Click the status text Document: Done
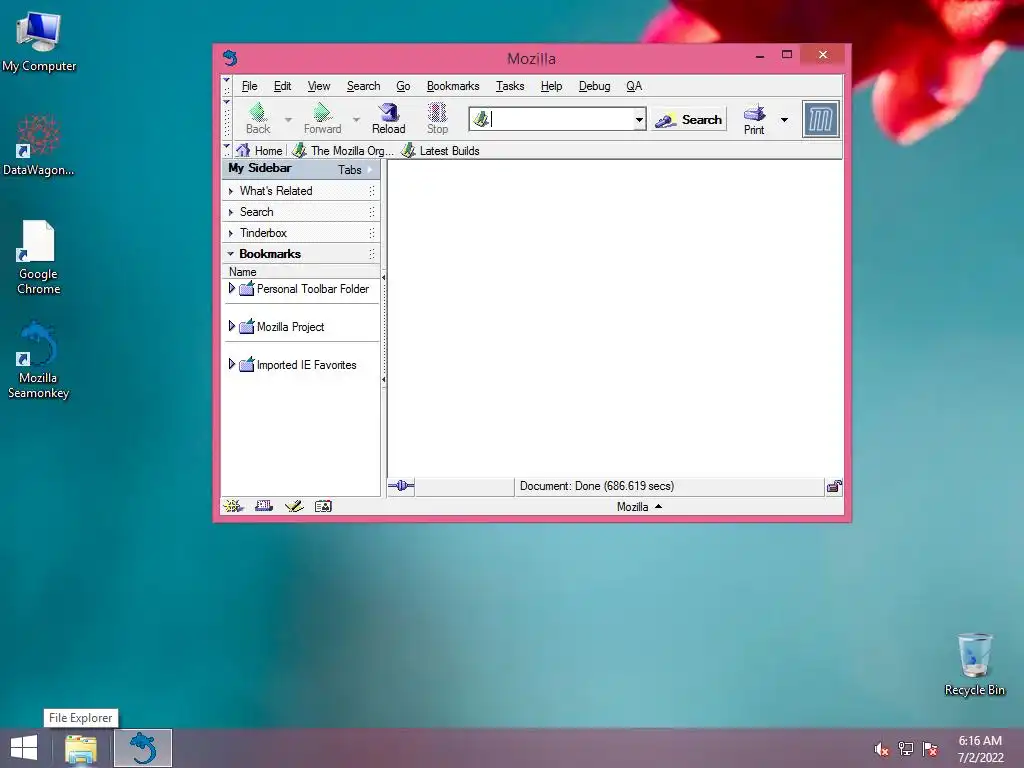 [x=597, y=486]
